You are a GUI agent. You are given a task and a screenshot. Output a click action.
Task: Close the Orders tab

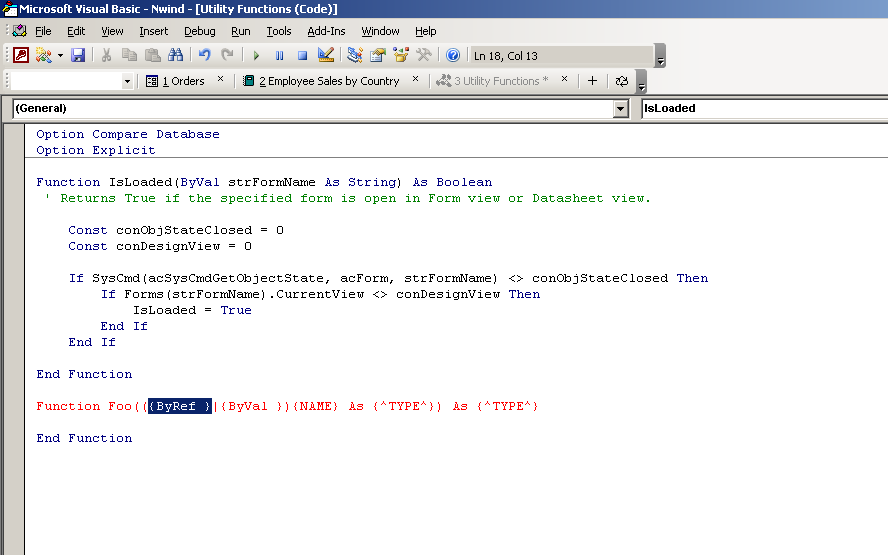(x=221, y=79)
